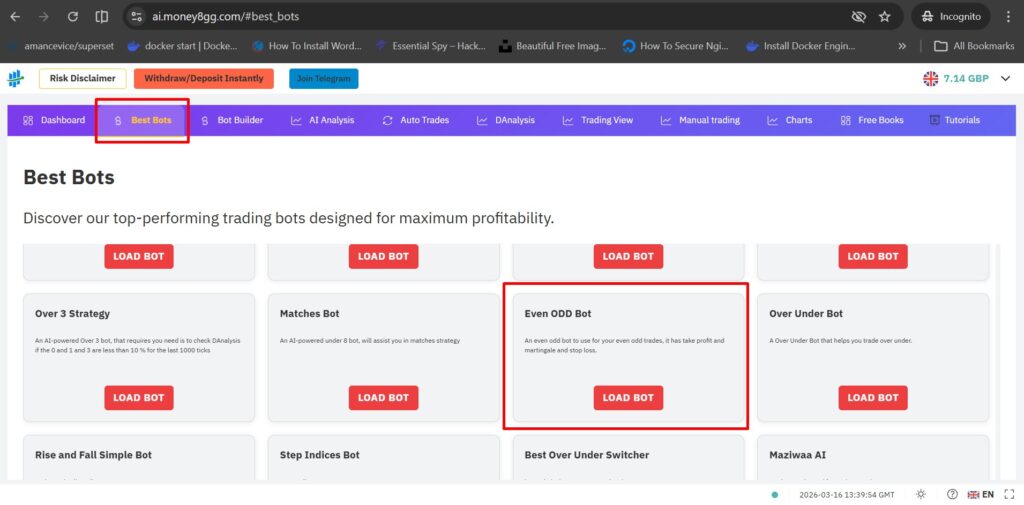Load the Even ODD Bot
Screen dimensions: 1024x505
click(x=628, y=398)
